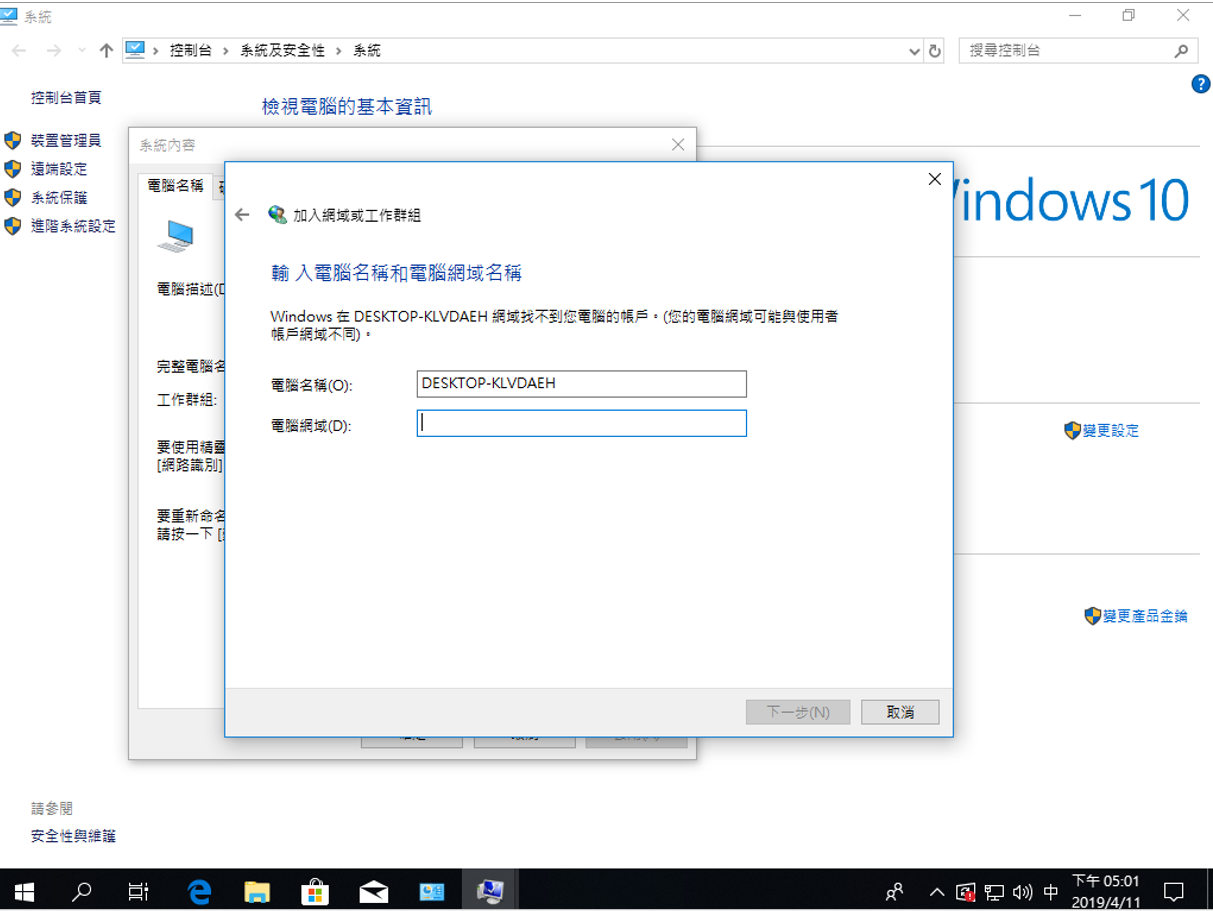Click the 變更產品金鑰 link
Image resolution: width=1213 pixels, height=911 pixels.
(x=1145, y=617)
